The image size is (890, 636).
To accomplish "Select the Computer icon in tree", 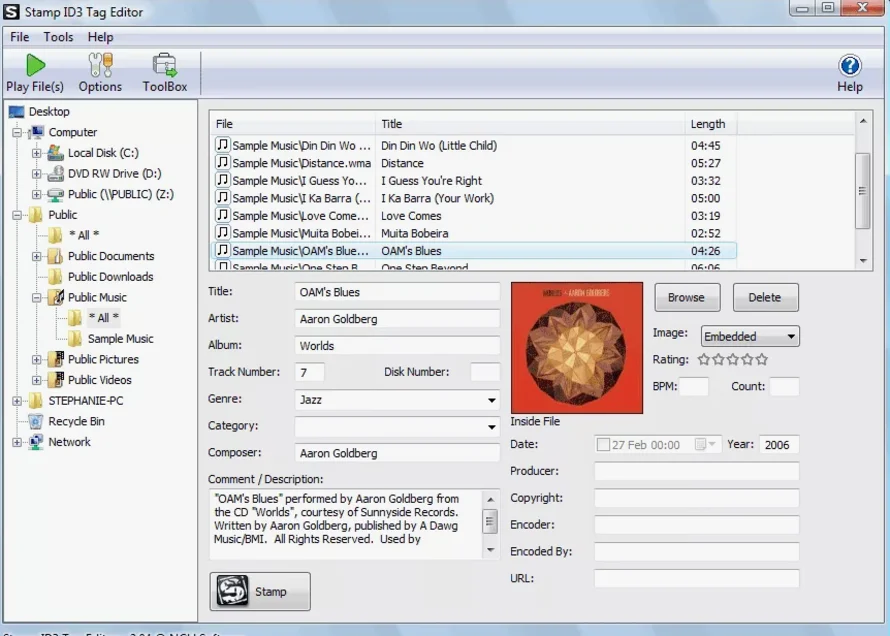I will (x=37, y=132).
